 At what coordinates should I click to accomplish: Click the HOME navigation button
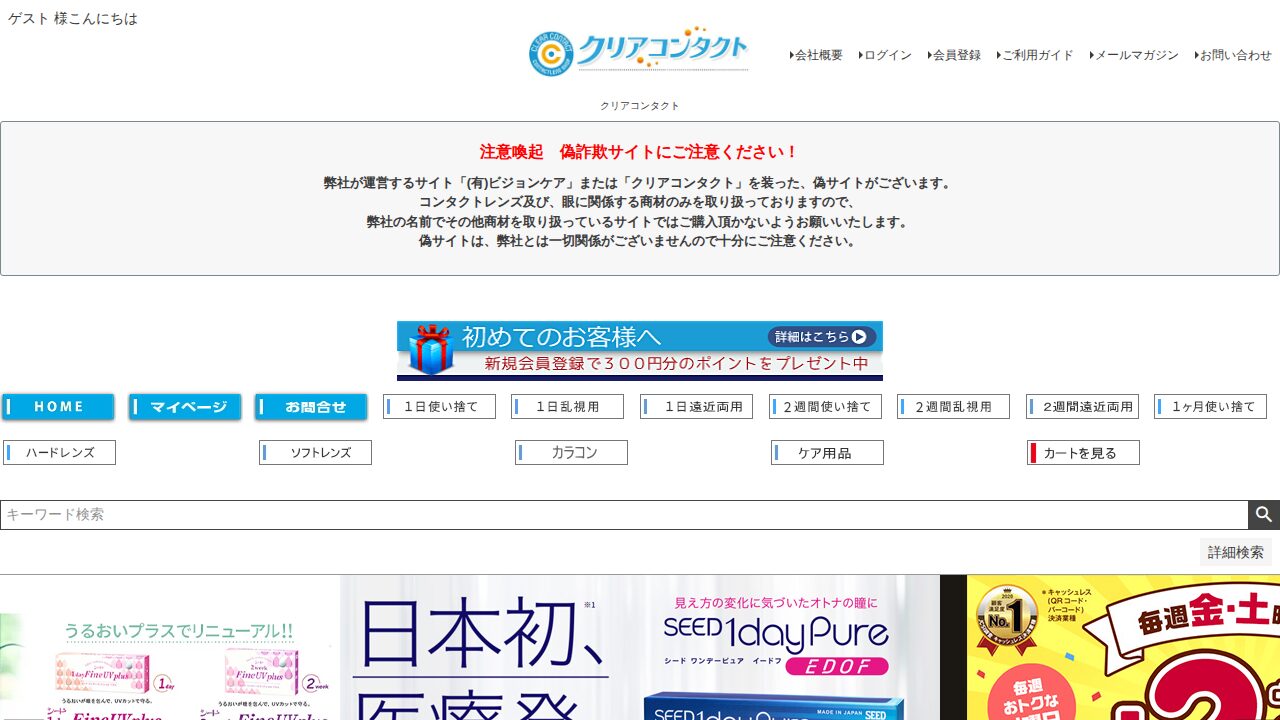58,407
